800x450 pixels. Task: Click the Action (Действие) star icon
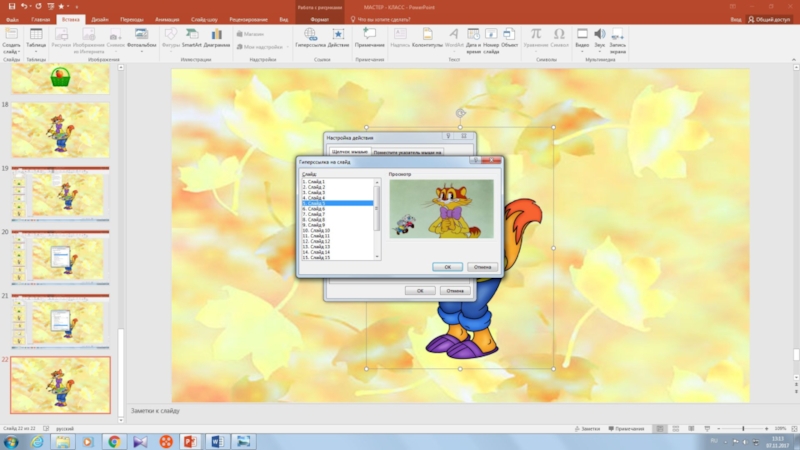pos(338,36)
